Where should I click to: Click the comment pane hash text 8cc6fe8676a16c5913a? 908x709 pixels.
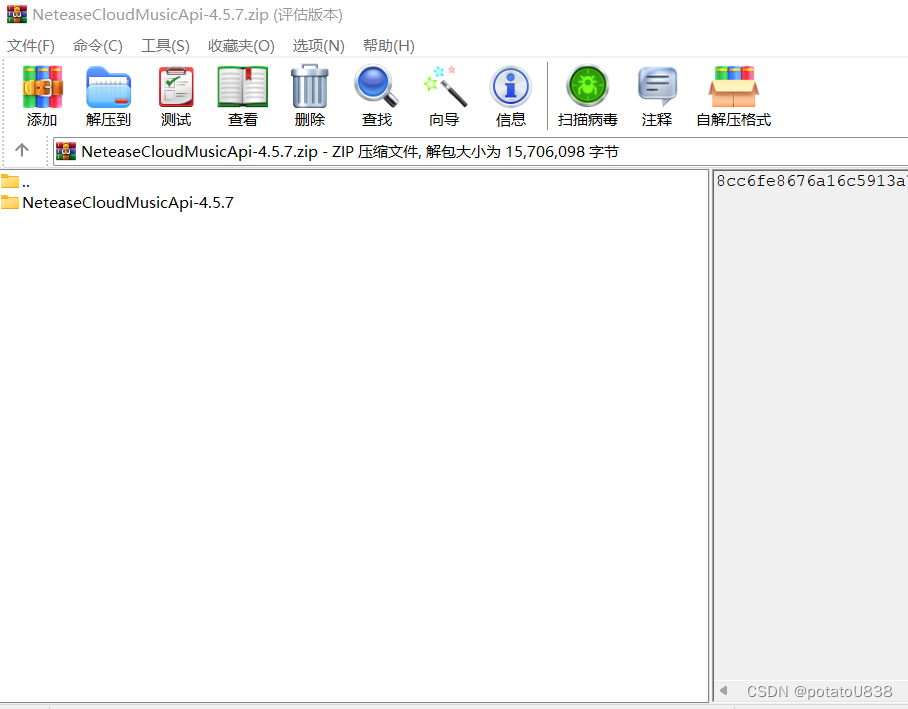tap(811, 181)
